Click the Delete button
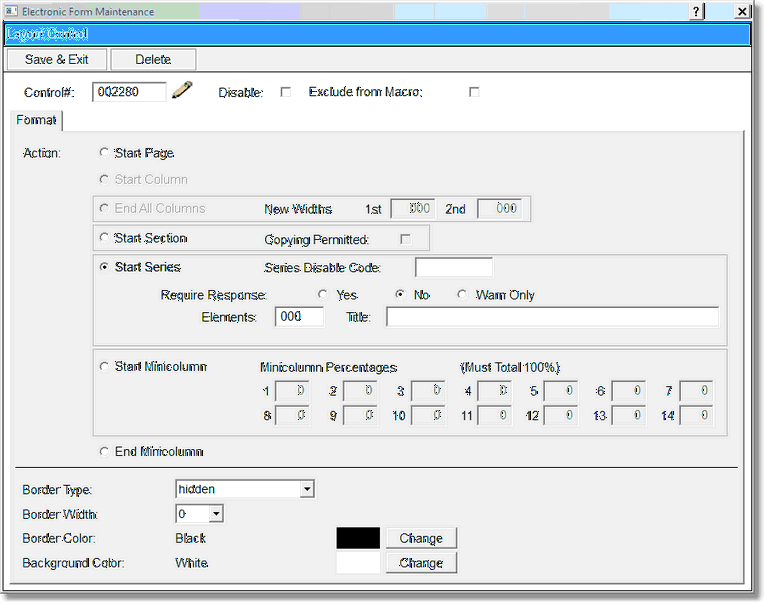 (x=153, y=60)
